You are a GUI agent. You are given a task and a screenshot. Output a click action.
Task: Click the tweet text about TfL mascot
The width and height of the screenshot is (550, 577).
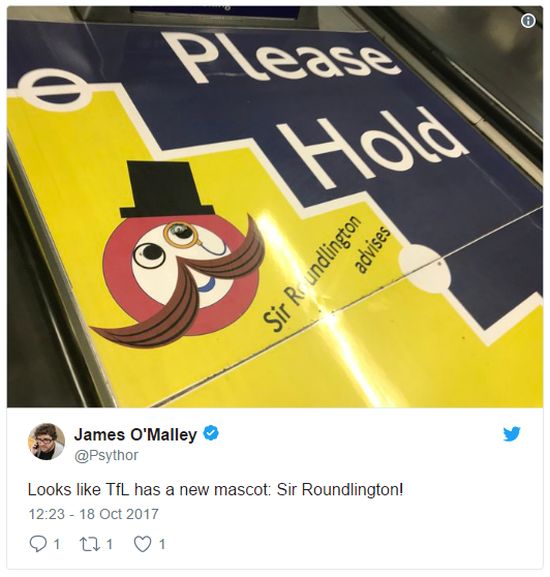pyautogui.click(x=216, y=489)
